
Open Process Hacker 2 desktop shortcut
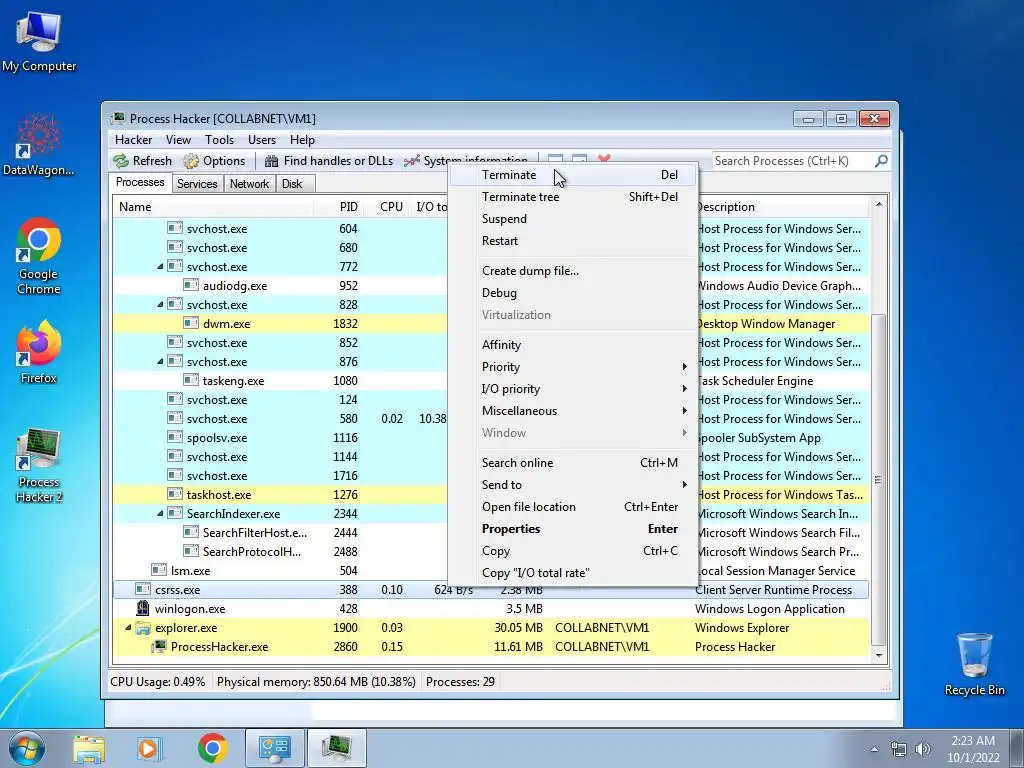click(39, 465)
